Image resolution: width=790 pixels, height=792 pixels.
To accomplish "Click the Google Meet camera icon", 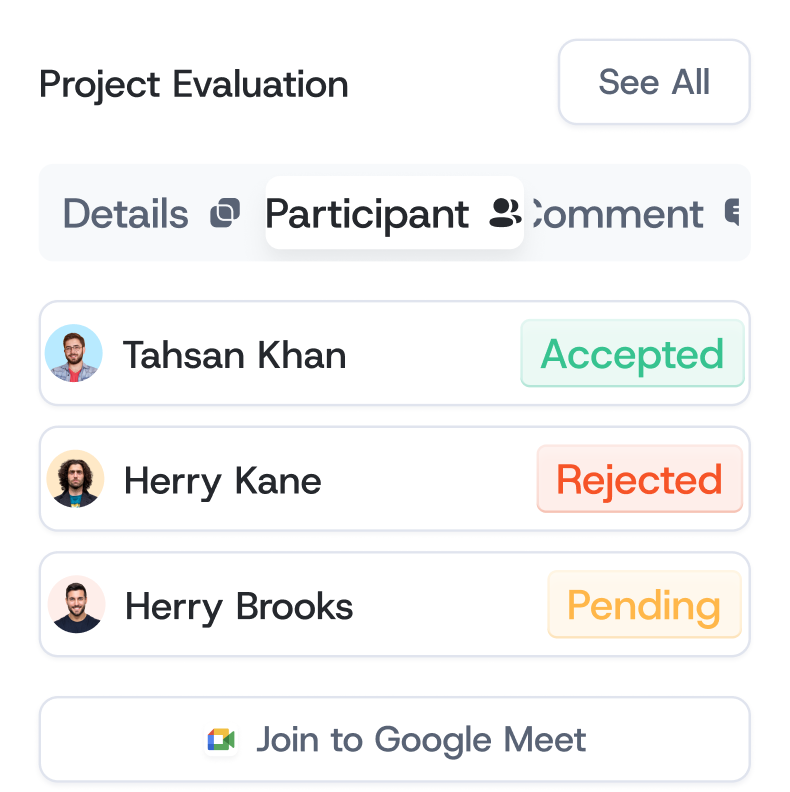I will (x=221, y=740).
